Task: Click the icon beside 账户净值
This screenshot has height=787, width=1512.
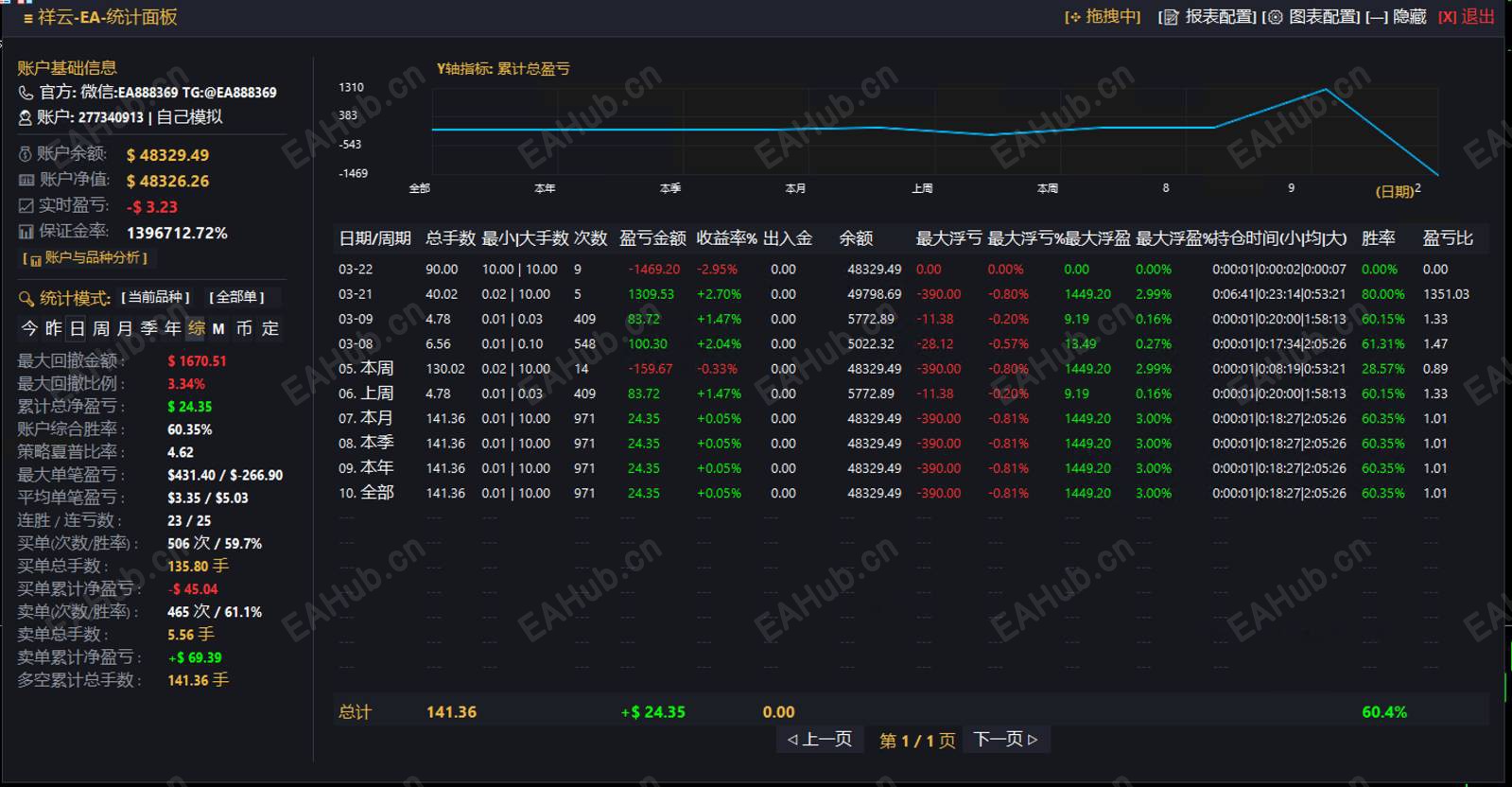Action: 26,180
